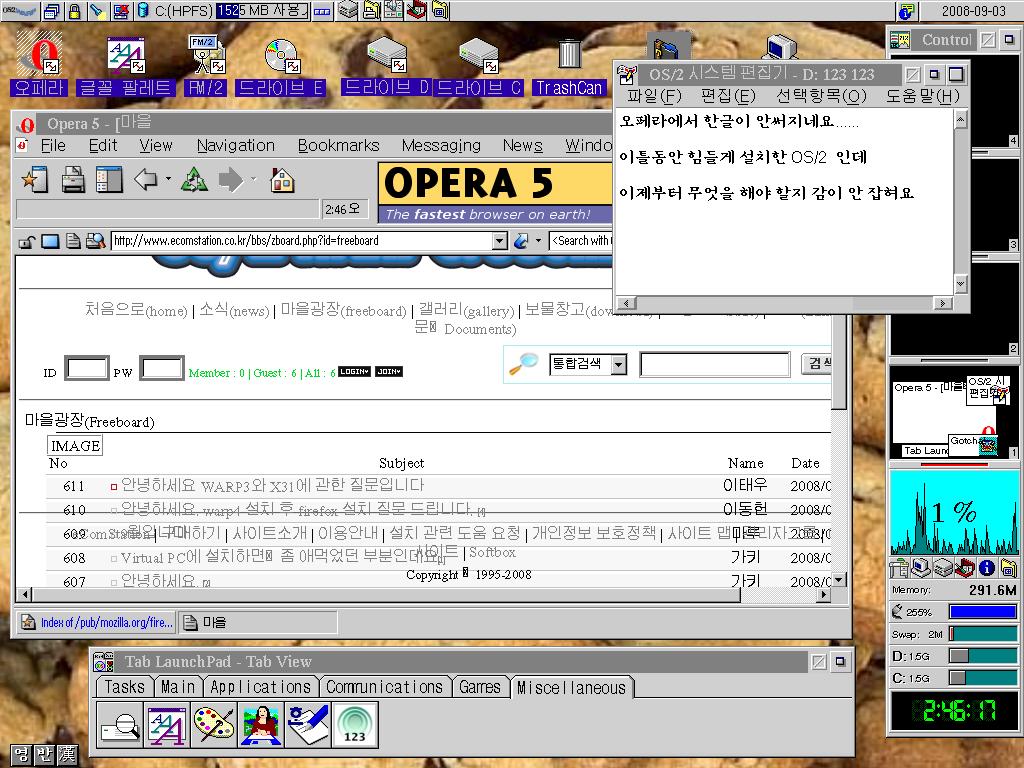Click the blue info icon in Control panel
Viewport: 1024px width, 768px height.
click(986, 568)
